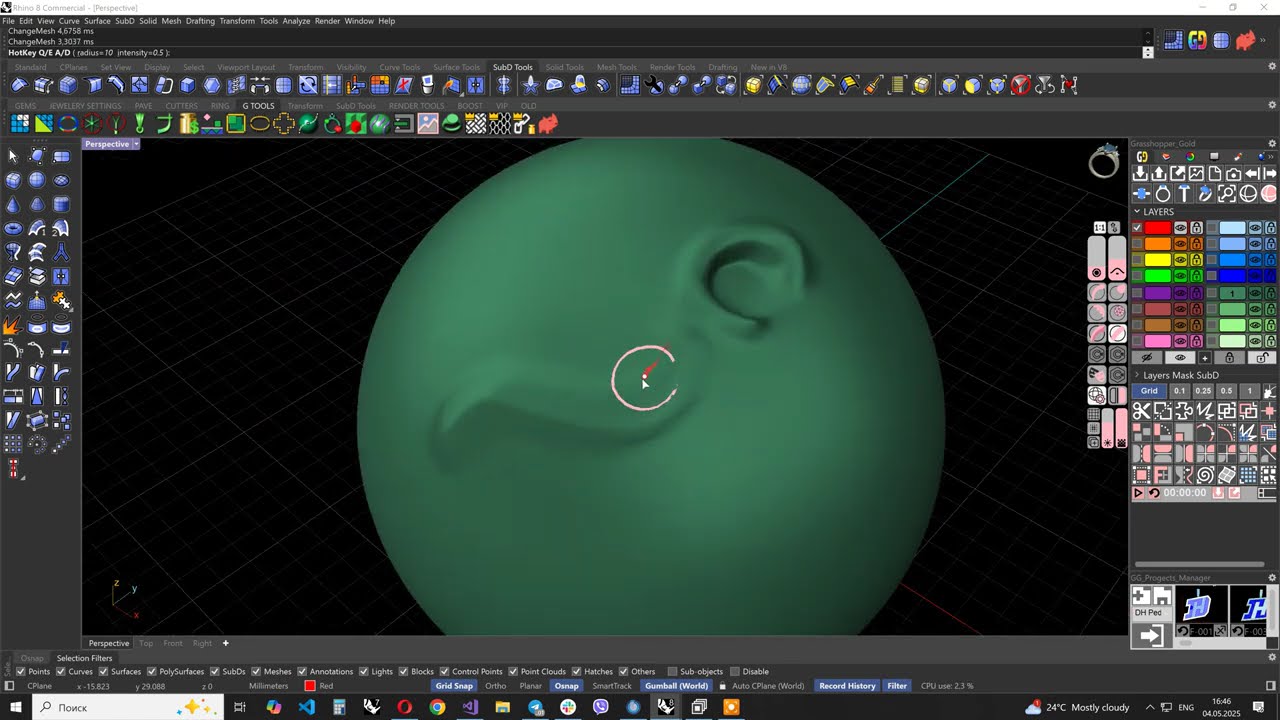1280x720 pixels.
Task: Open Grasshopper_Gold panel gear settings
Action: pos(1272,144)
